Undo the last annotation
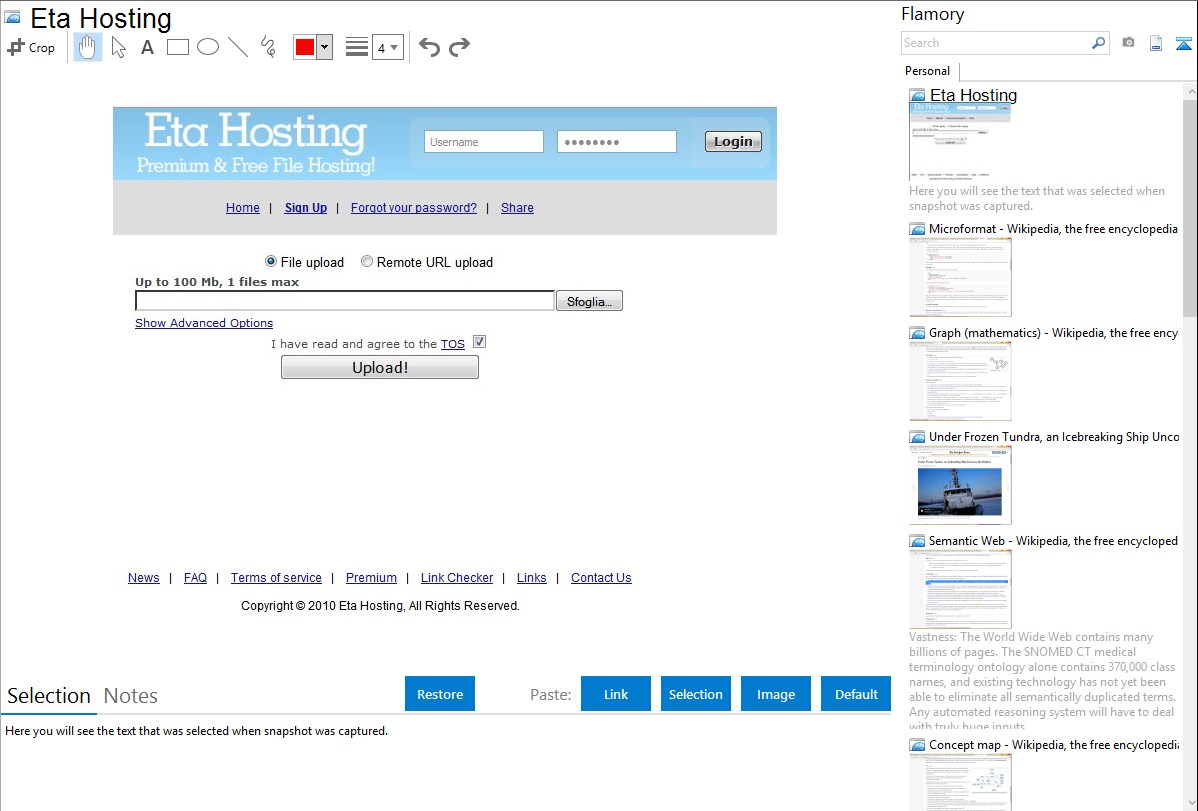 pyautogui.click(x=429, y=47)
